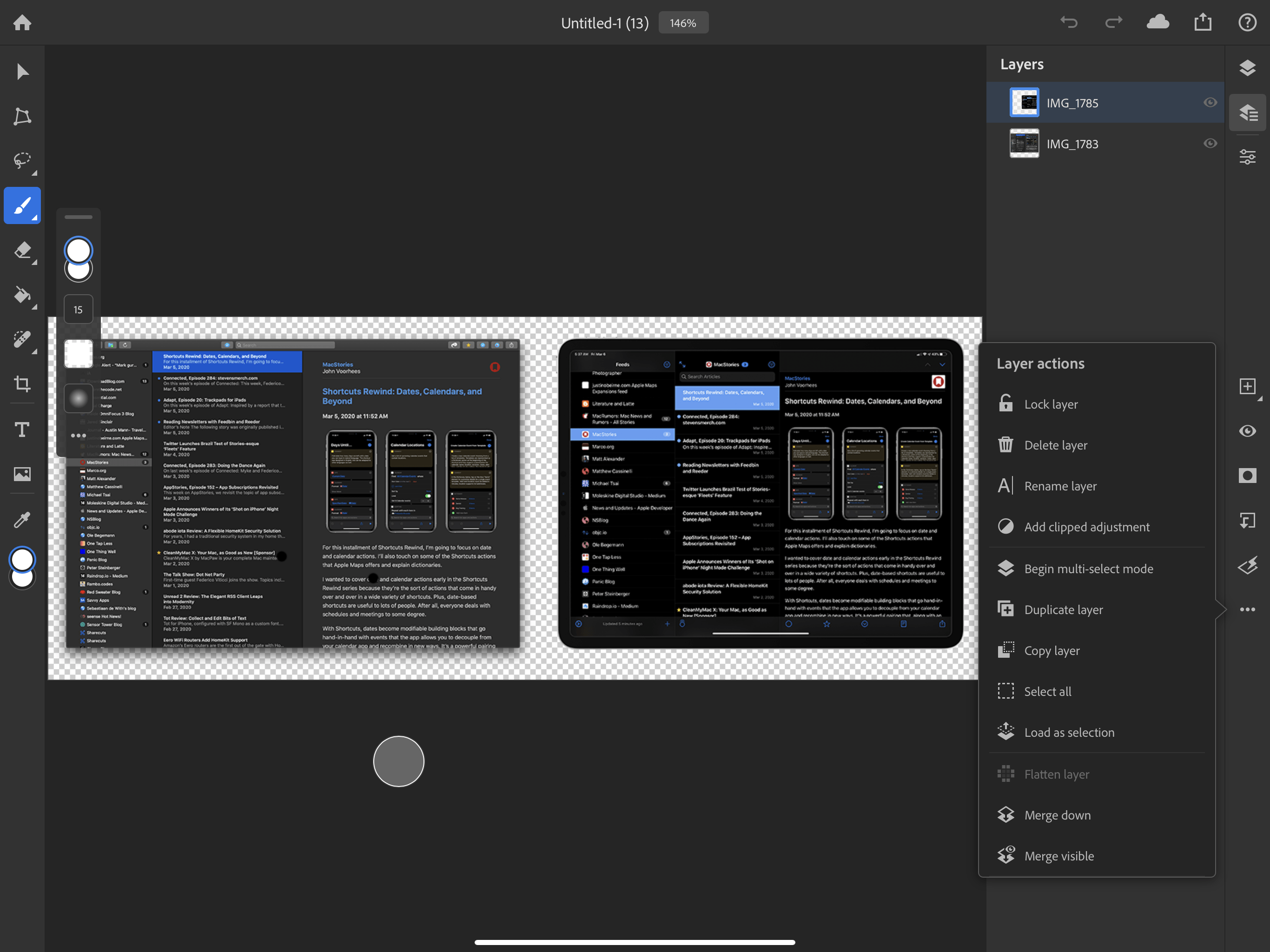
Task: Open the white brush opacity swatch
Action: coord(78,354)
